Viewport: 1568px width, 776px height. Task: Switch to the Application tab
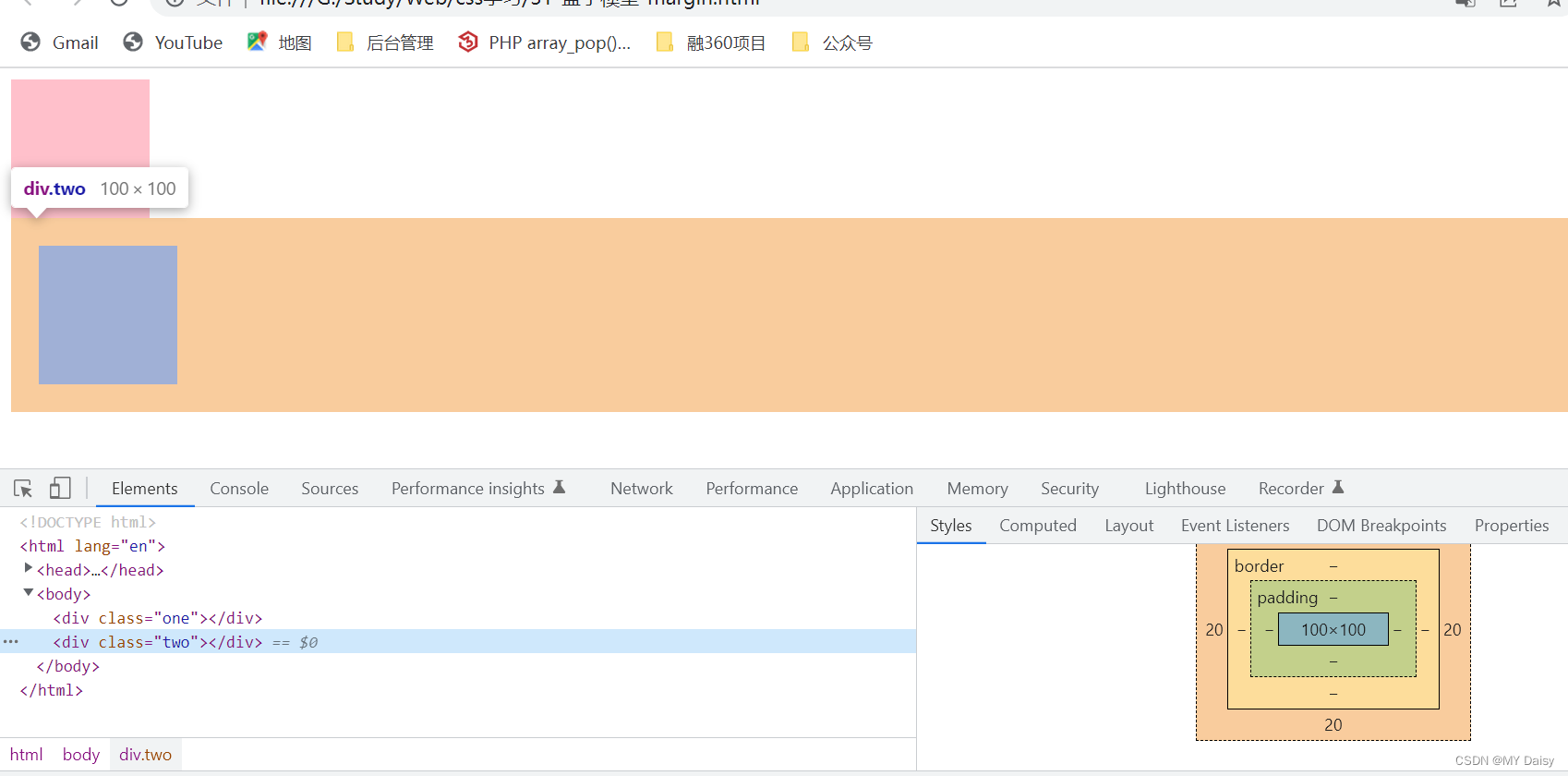[872, 489]
